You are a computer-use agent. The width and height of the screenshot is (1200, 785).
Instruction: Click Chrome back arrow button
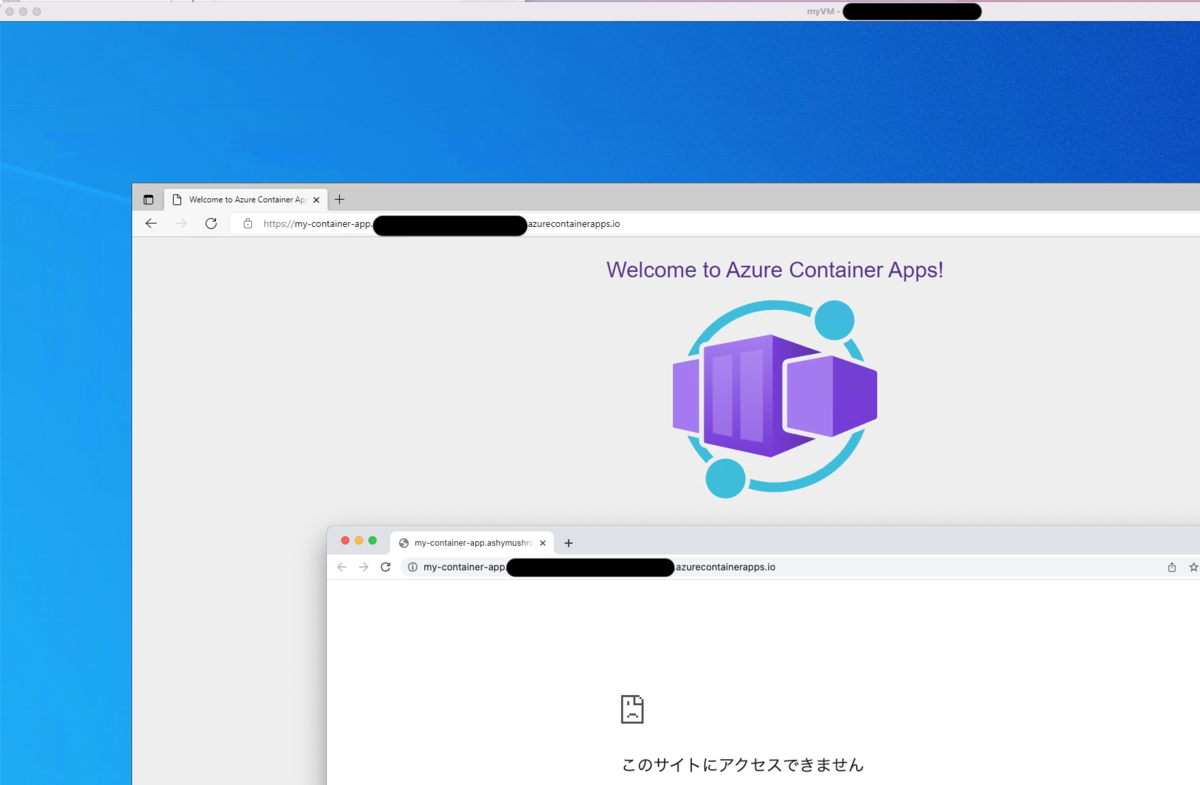pyautogui.click(x=341, y=567)
